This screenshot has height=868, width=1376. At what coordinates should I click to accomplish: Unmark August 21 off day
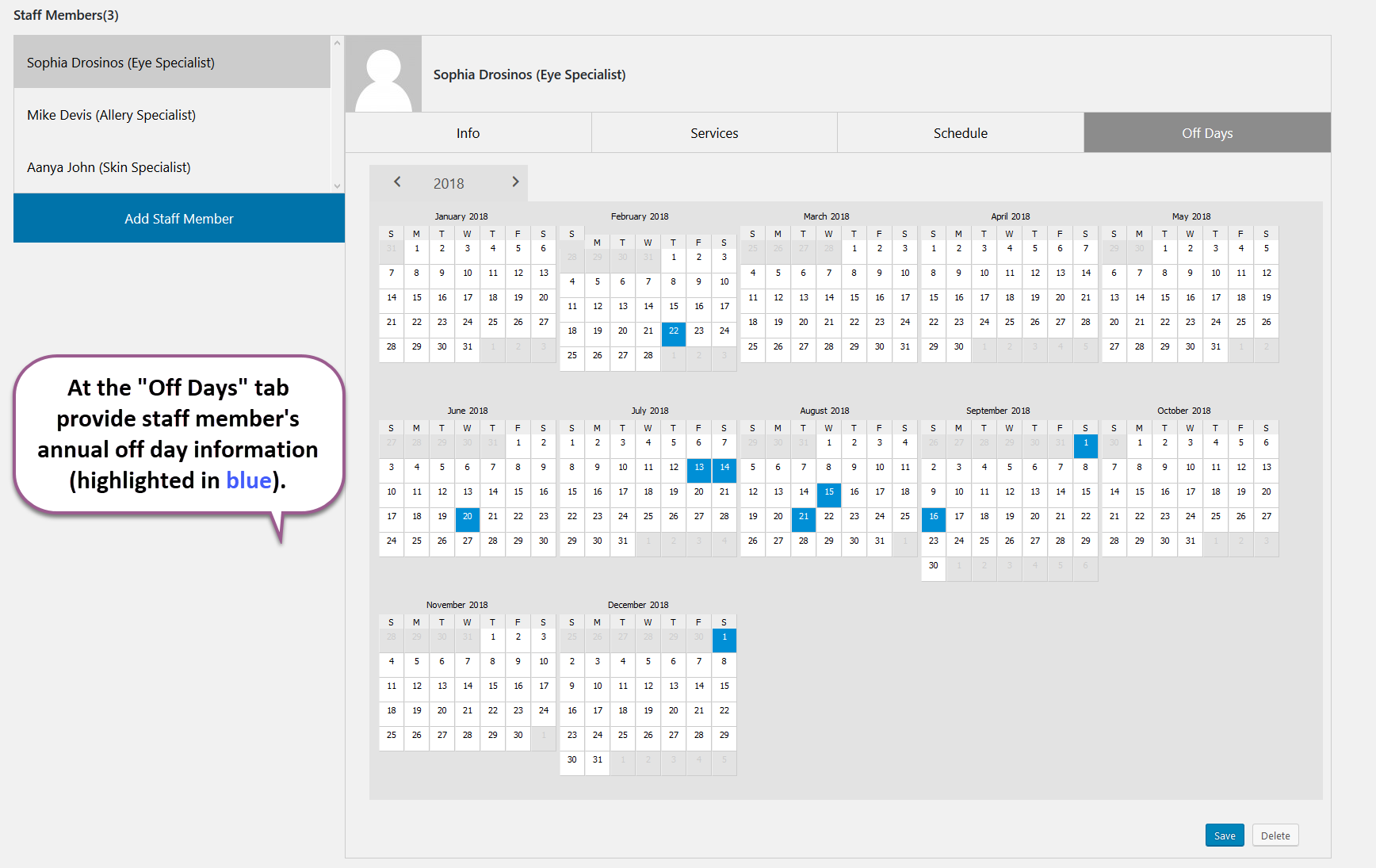[803, 519]
